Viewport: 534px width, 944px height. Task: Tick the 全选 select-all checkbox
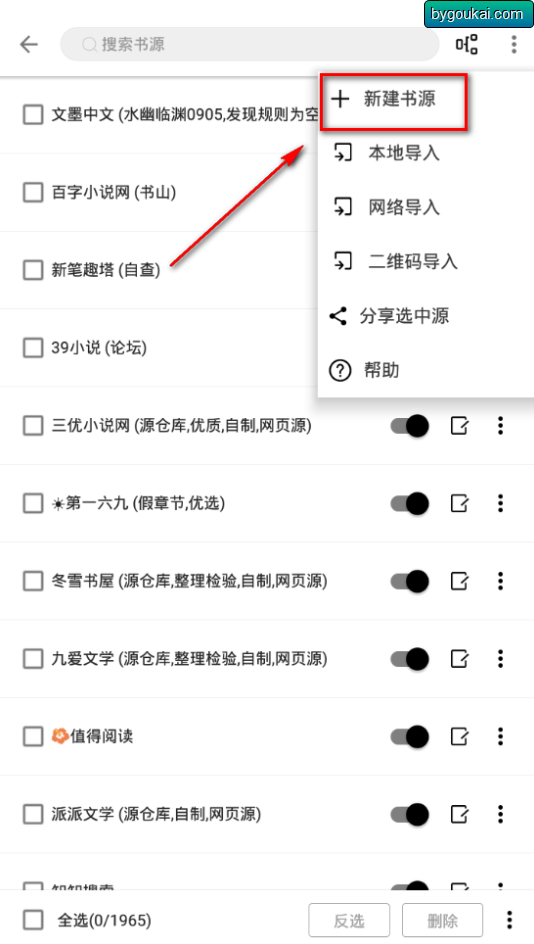click(x=33, y=920)
